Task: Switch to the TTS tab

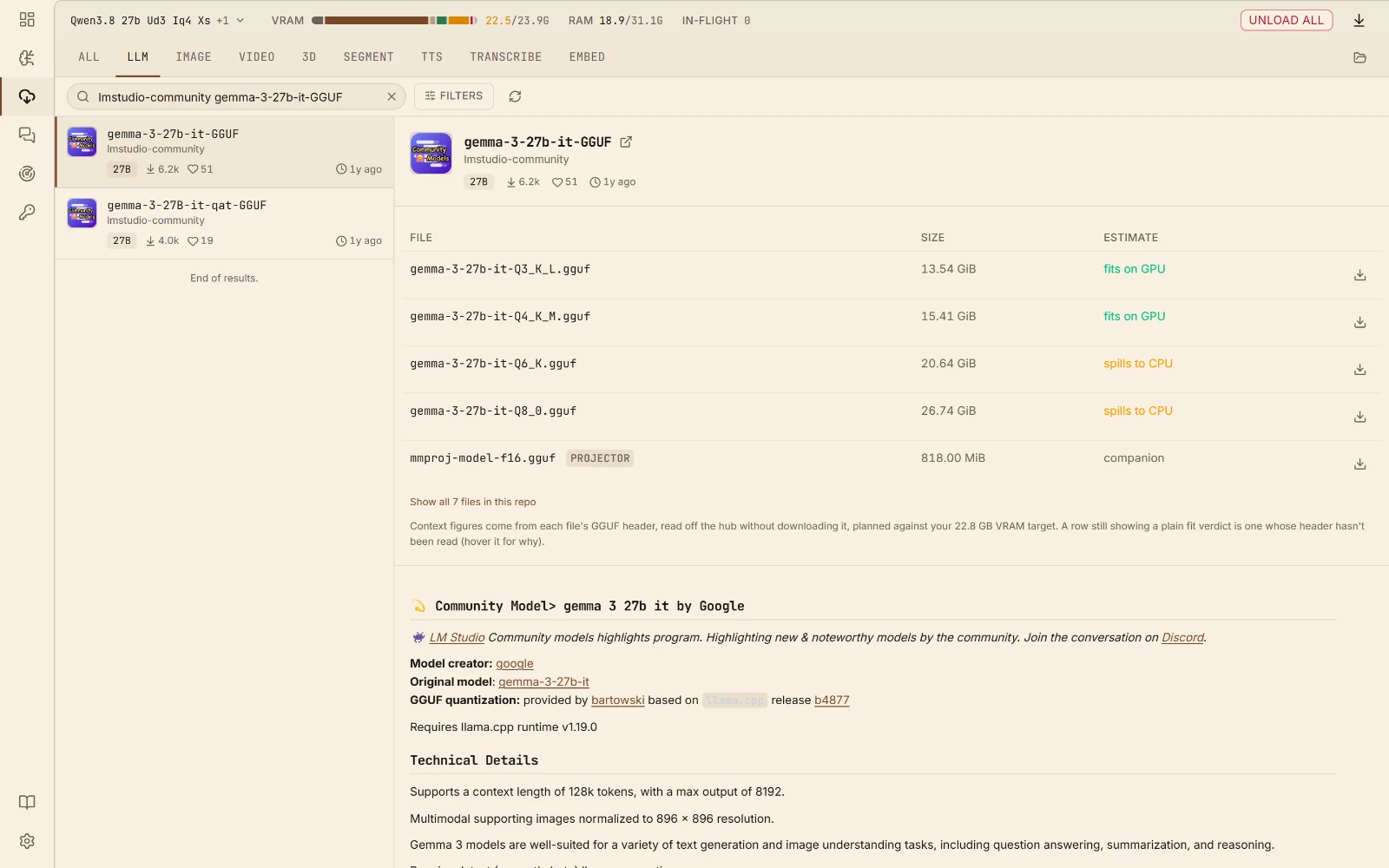Action: [x=432, y=57]
